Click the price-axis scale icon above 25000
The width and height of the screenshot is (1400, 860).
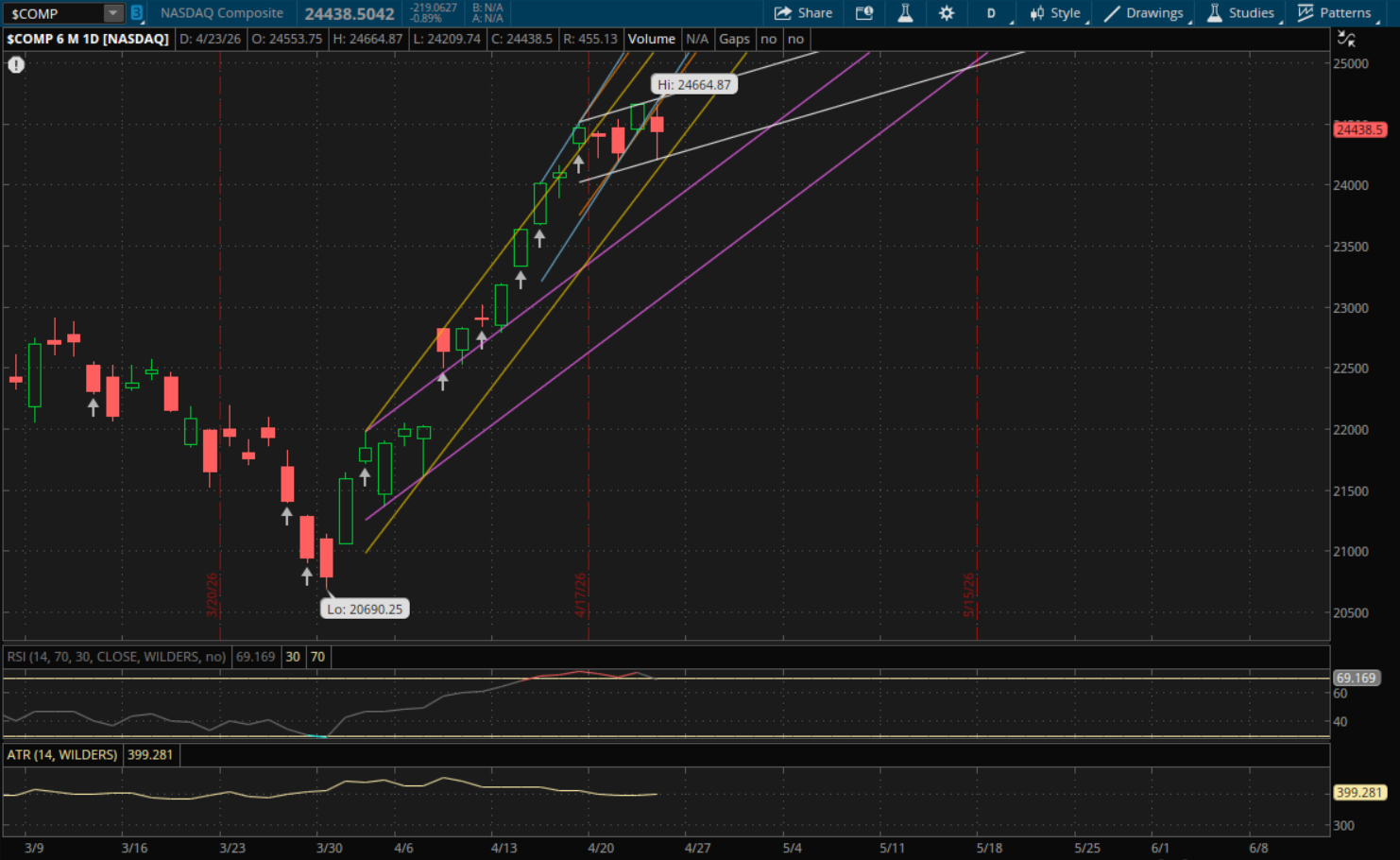1346,39
